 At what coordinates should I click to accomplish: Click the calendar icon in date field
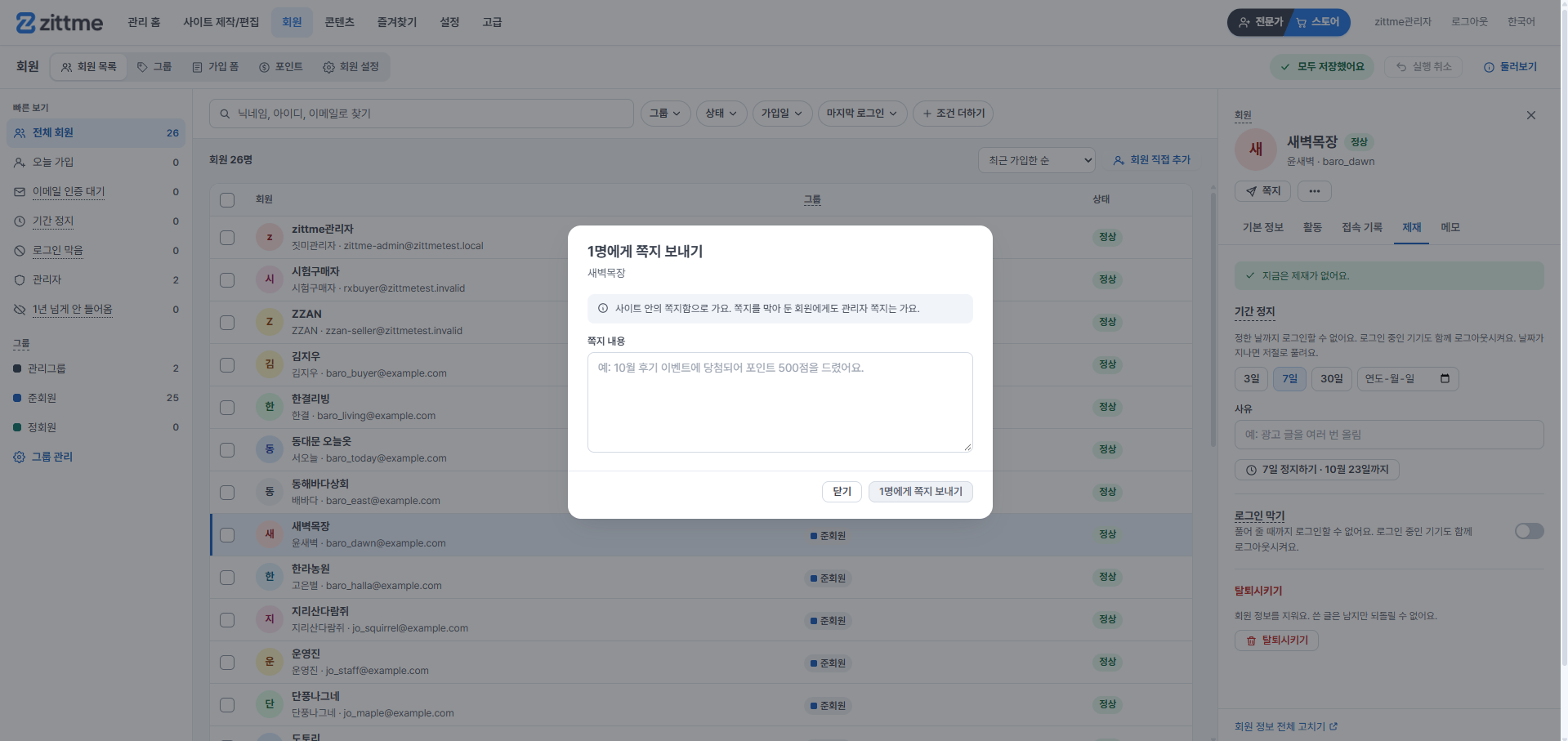[1445, 378]
